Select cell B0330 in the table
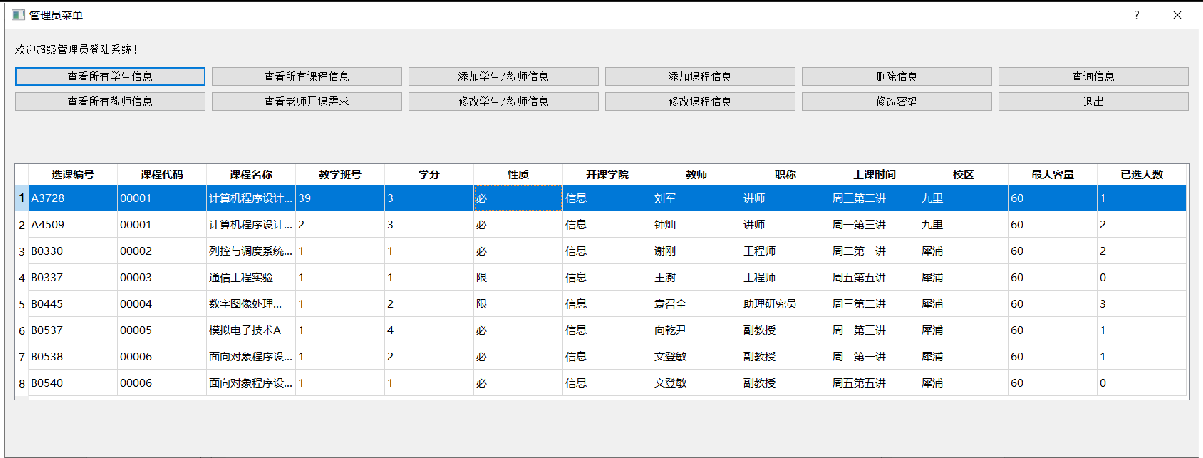This screenshot has width=1203, height=458. pyautogui.click(x=73, y=251)
